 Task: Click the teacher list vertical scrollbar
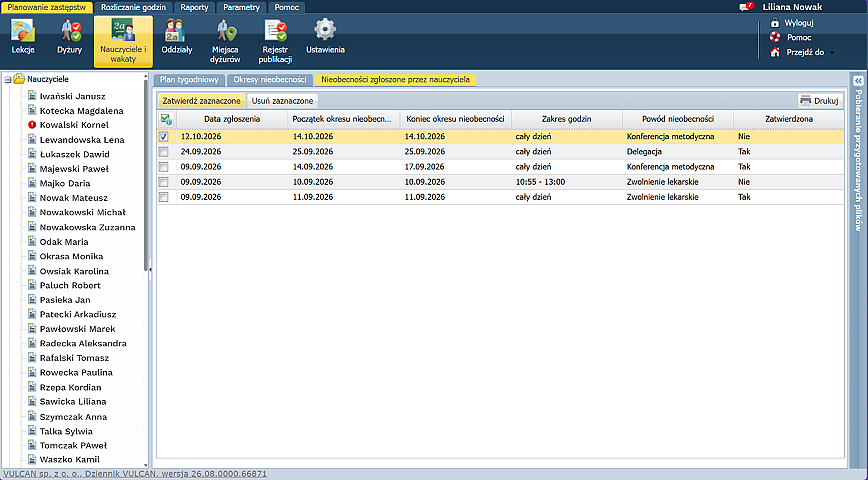(146, 174)
